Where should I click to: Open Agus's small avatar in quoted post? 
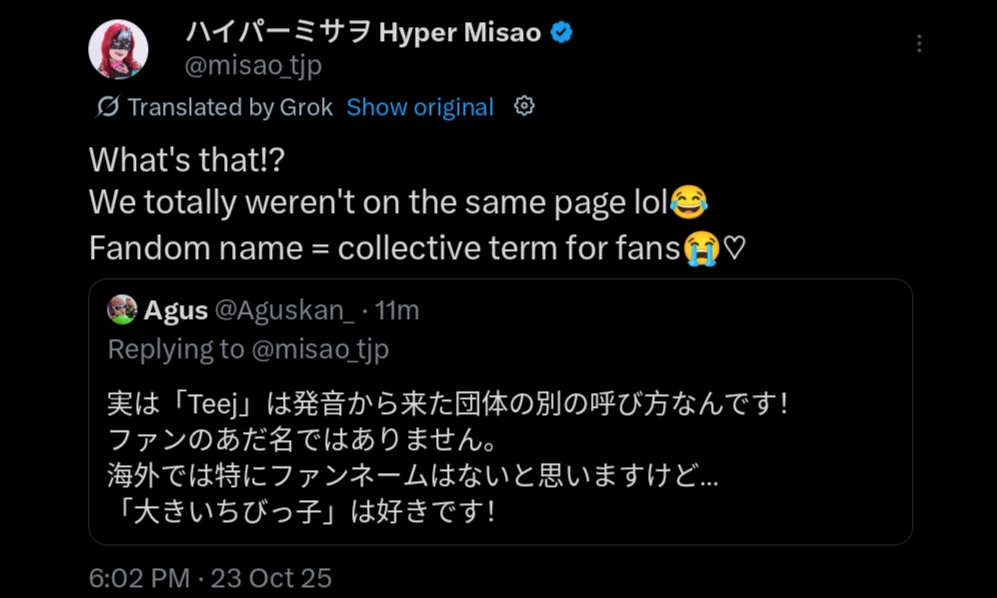click(x=122, y=310)
